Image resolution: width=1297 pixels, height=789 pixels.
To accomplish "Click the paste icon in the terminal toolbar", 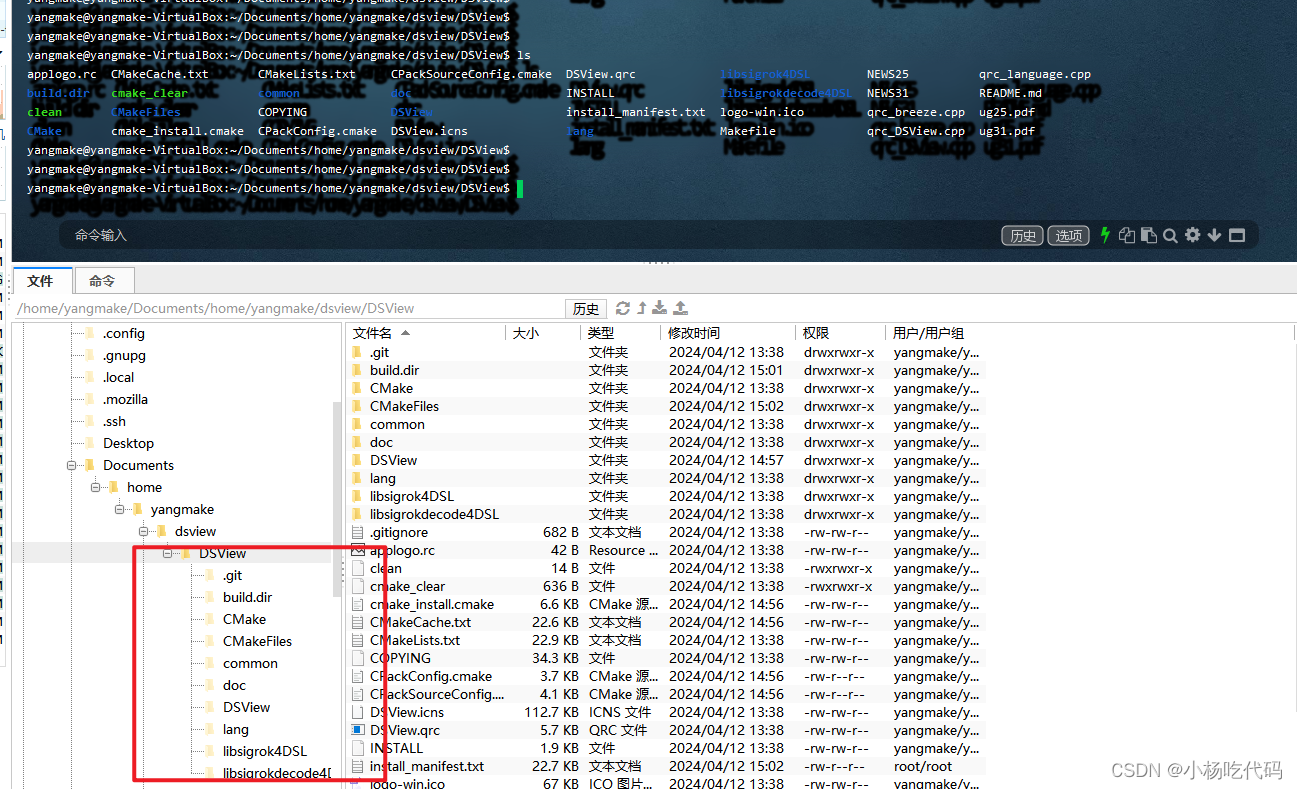I will tap(1148, 235).
